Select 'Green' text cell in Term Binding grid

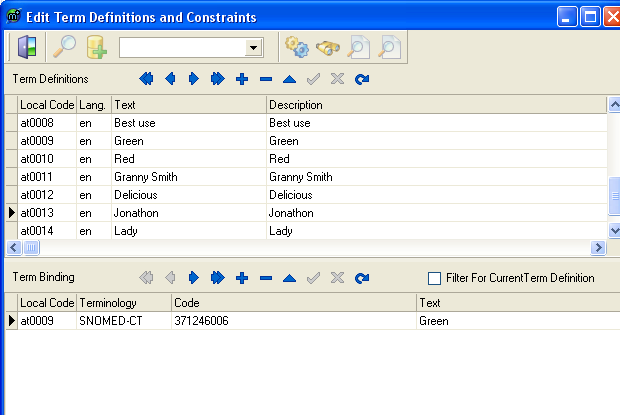click(x=518, y=321)
